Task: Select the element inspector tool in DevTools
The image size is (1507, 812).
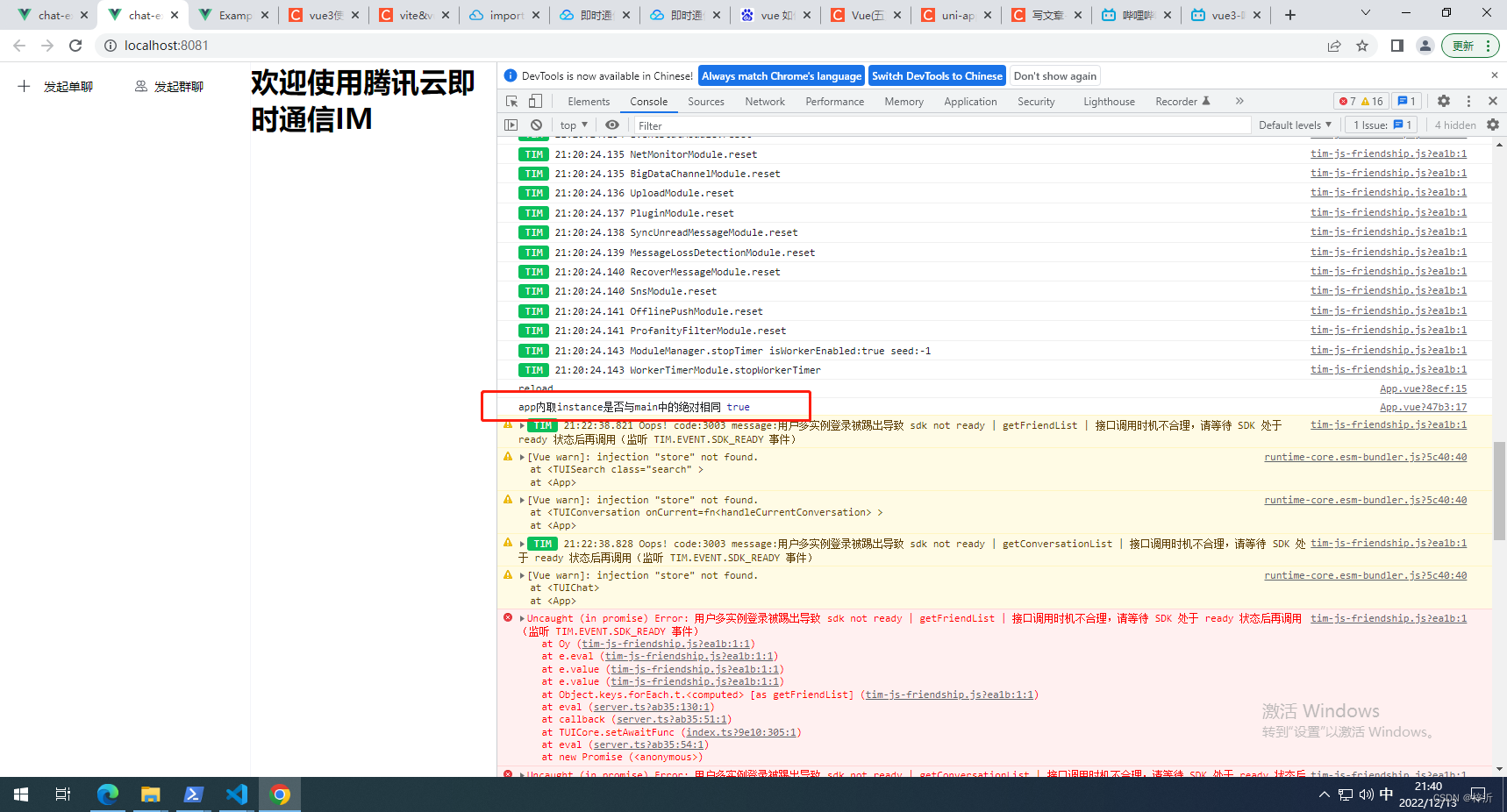Action: pyautogui.click(x=511, y=101)
